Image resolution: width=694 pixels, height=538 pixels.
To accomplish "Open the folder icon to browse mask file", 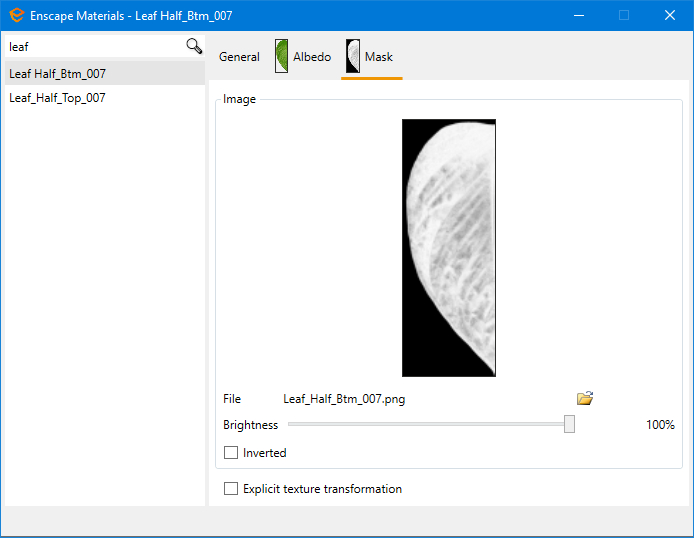I will point(585,398).
